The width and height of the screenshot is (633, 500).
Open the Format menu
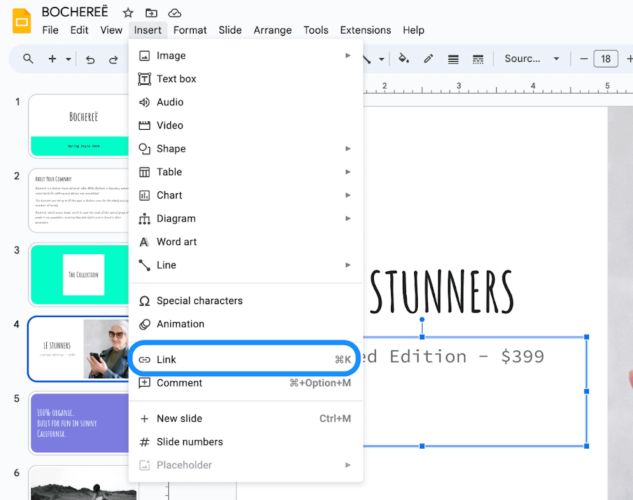[190, 30]
